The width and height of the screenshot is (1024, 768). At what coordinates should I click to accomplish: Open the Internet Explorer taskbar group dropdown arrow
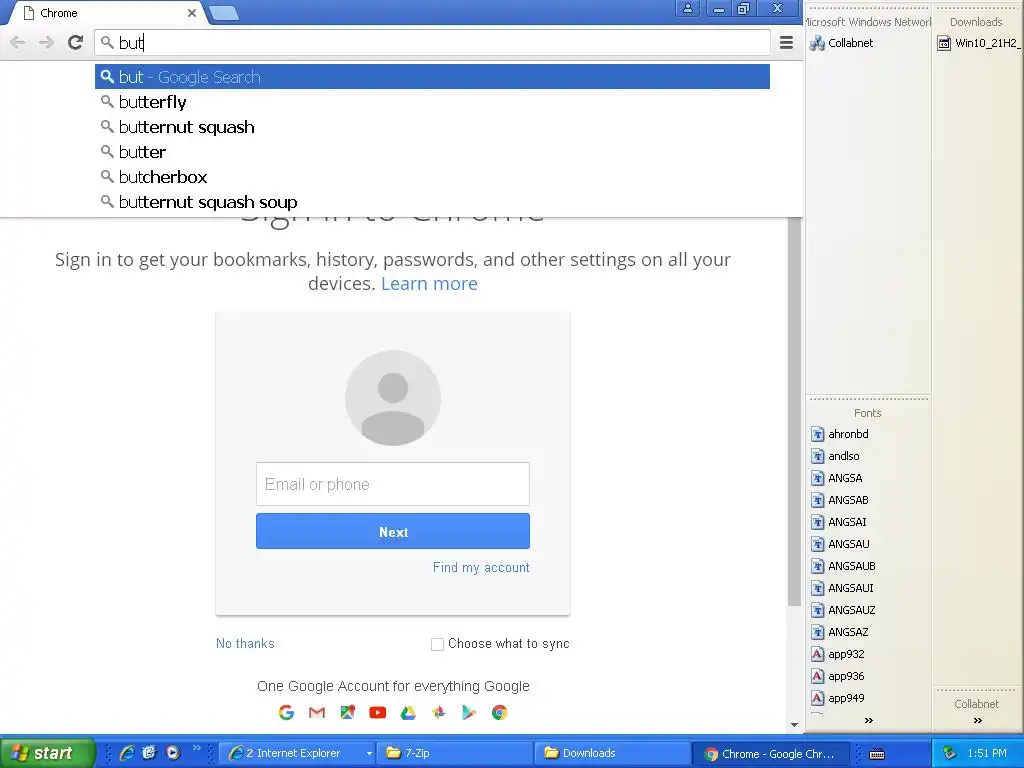[x=369, y=754]
